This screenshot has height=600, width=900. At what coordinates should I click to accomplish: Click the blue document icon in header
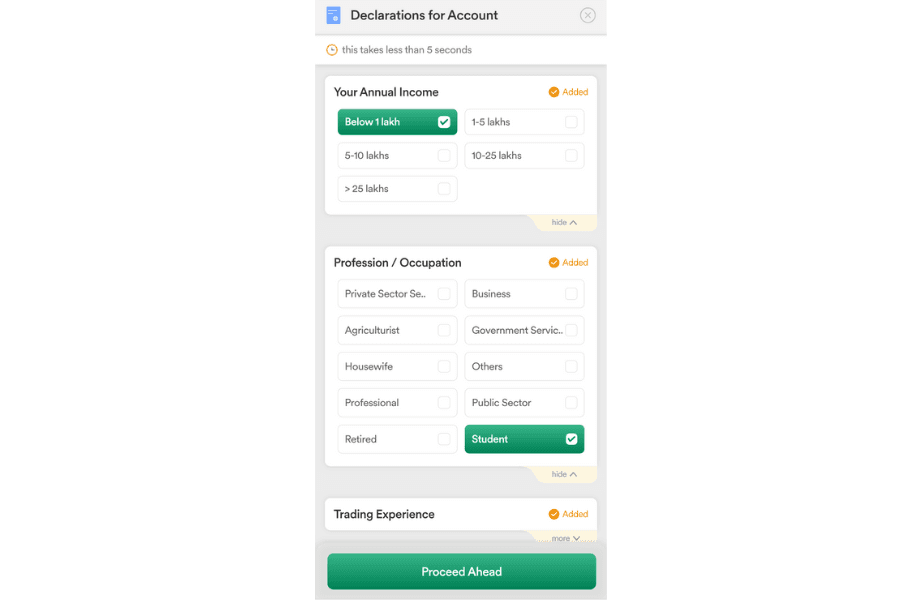pos(333,16)
